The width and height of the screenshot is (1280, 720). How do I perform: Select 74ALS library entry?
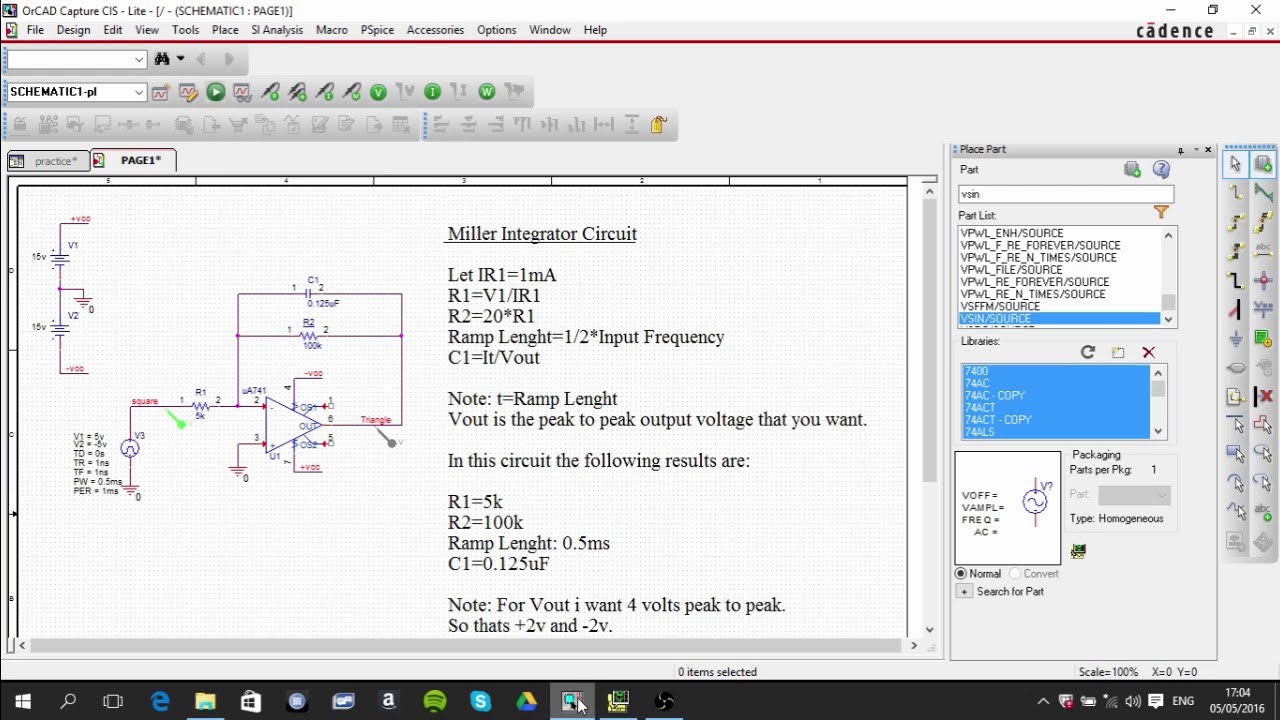1055,432
